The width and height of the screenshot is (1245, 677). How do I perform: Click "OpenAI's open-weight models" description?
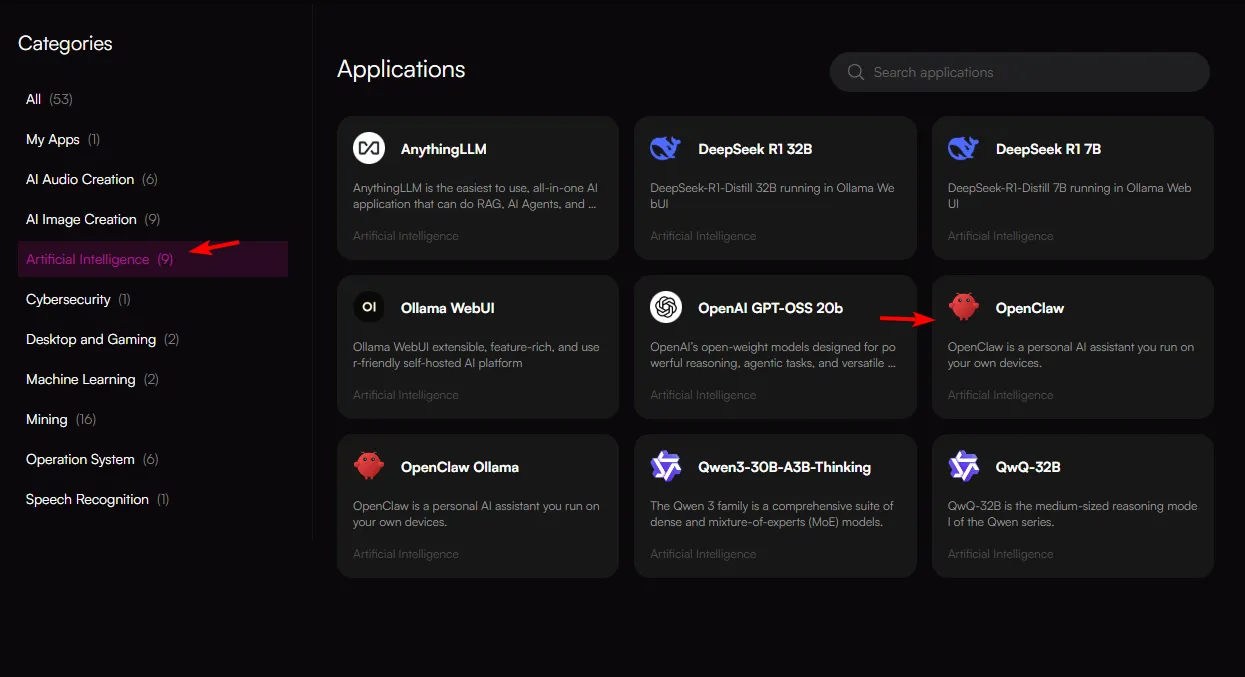click(x=773, y=355)
